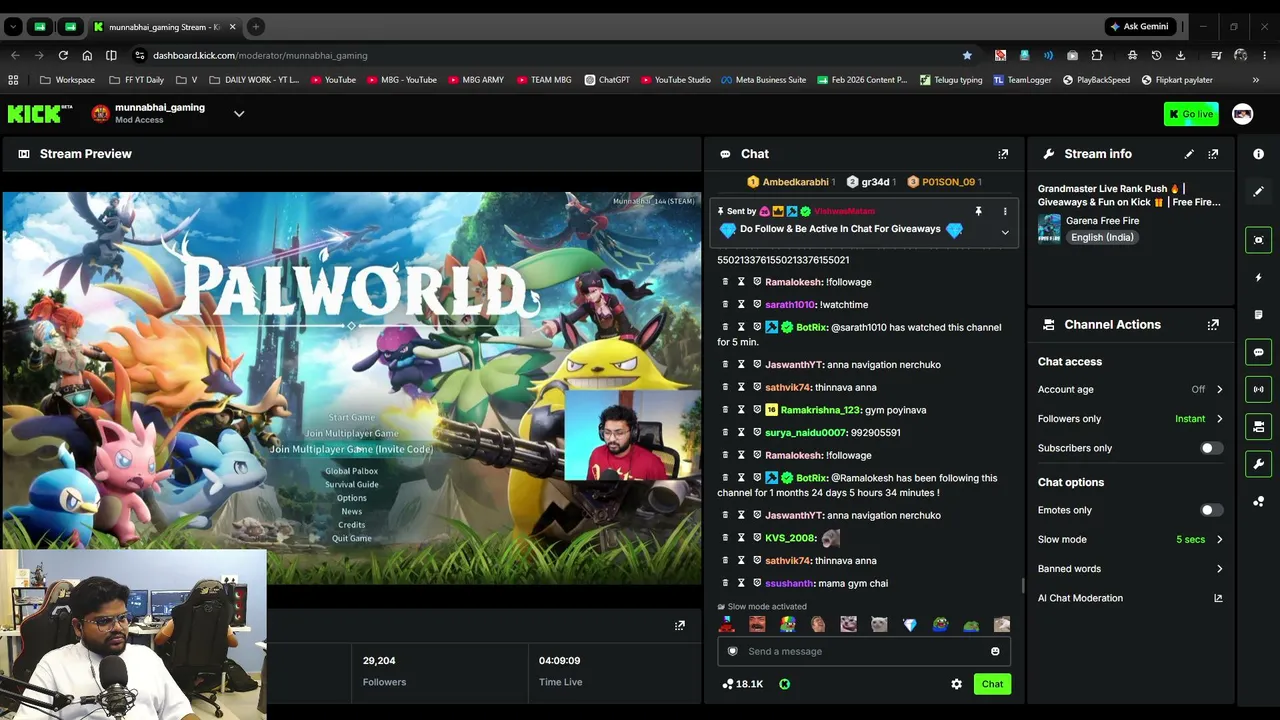The image size is (1280, 720).
Task: Click the English (India) language tag
Action: click(1102, 238)
